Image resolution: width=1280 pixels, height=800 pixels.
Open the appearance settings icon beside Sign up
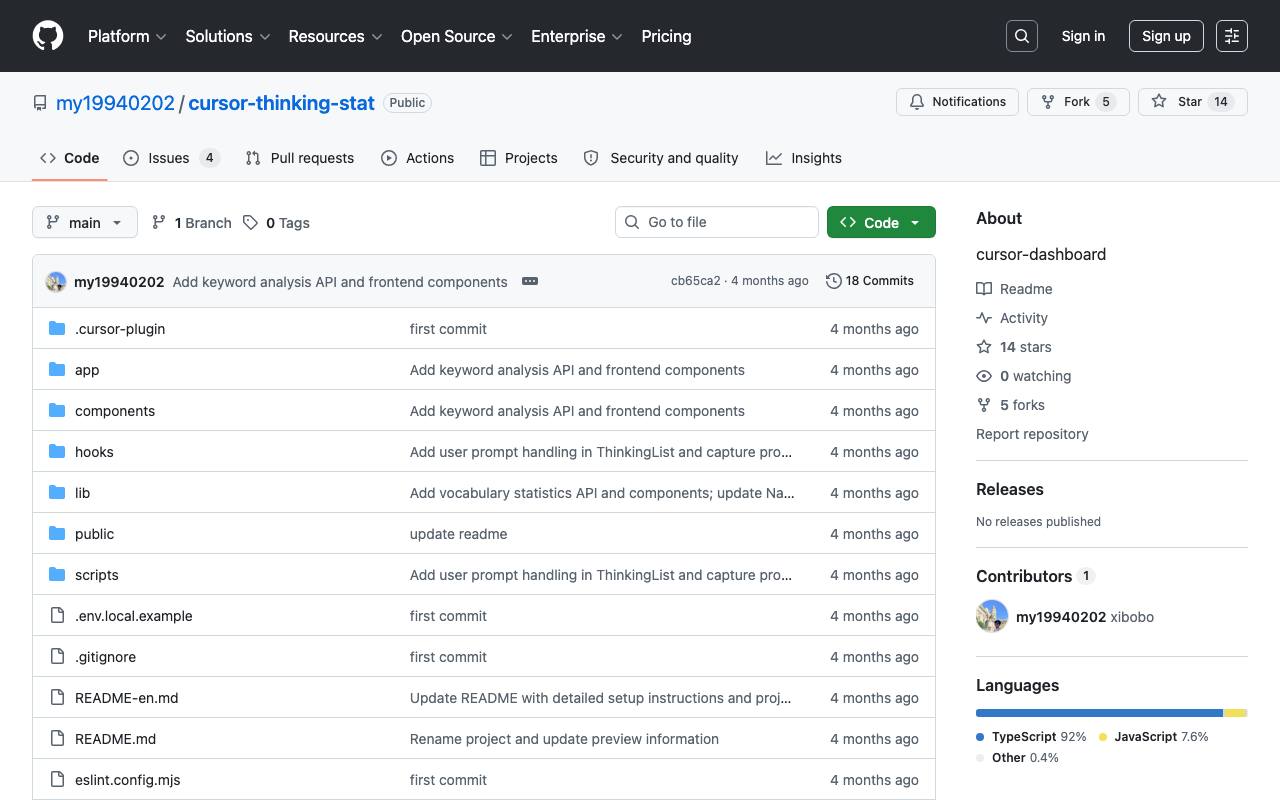(1232, 36)
